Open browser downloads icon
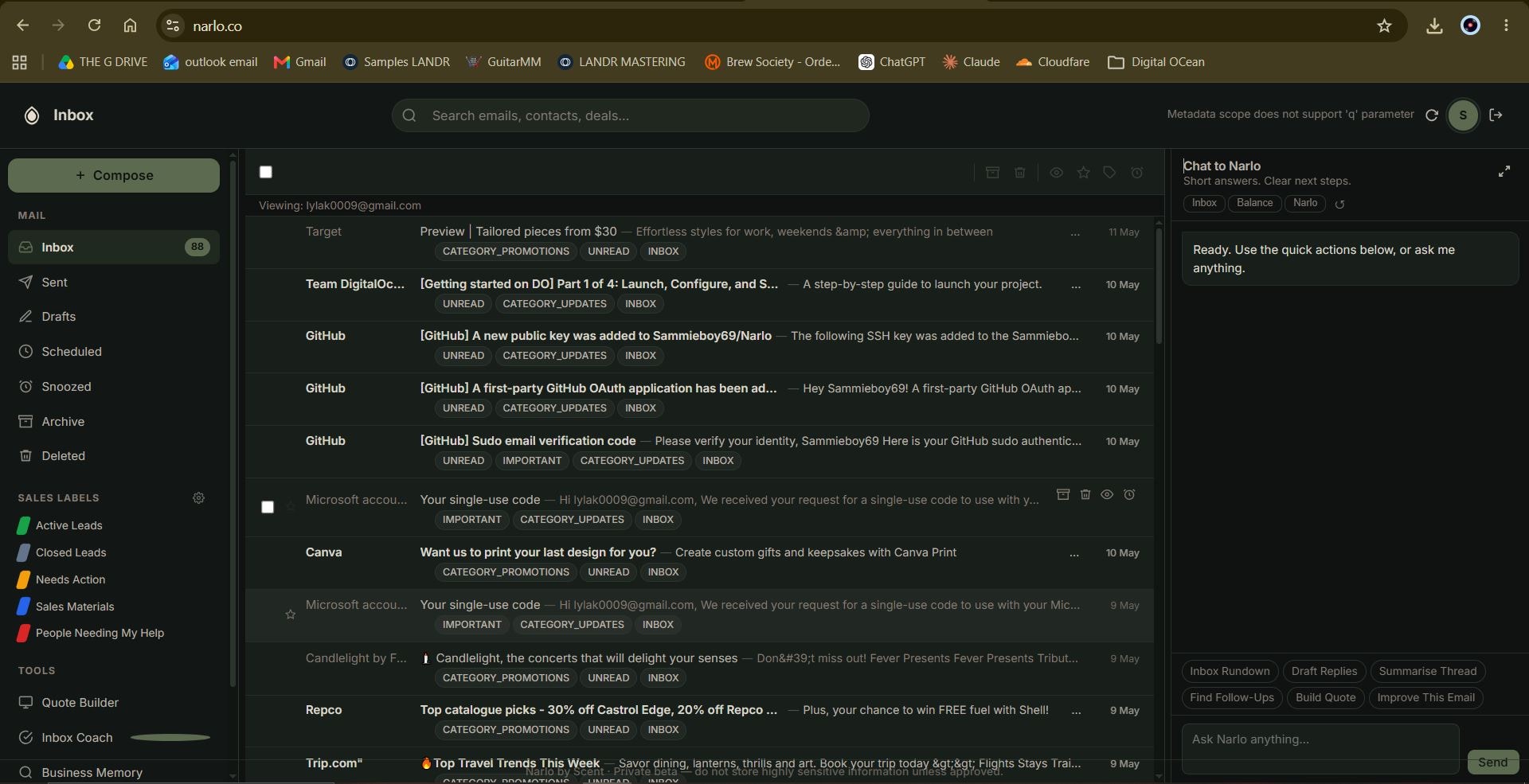 (1434, 25)
